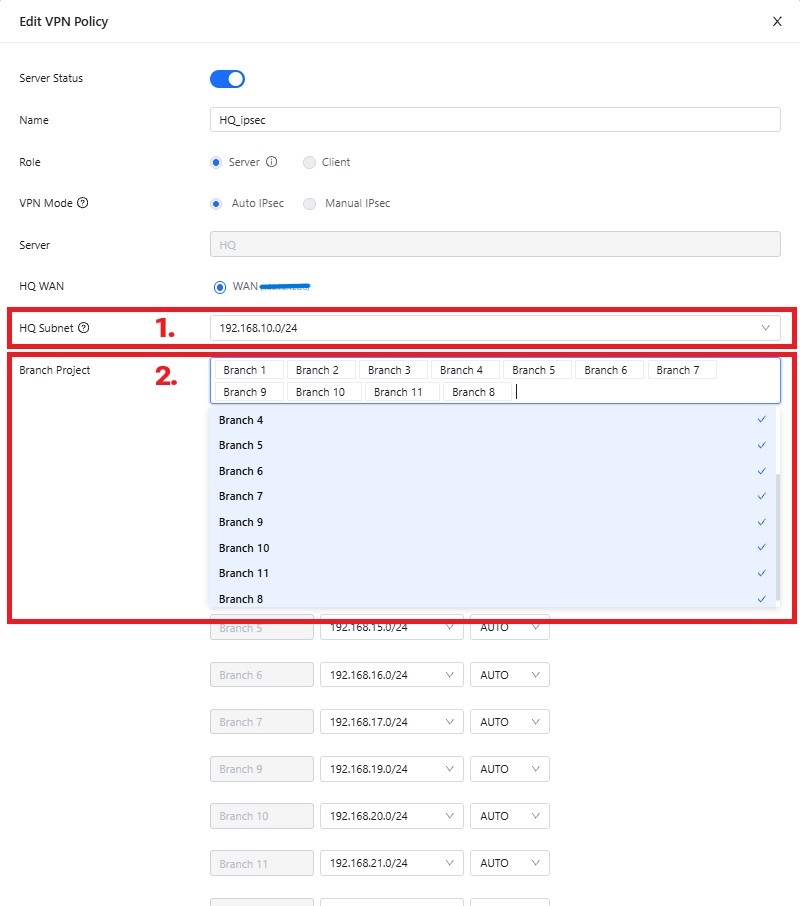Close the Edit VPN Policy dialog
The height and width of the screenshot is (906, 800).
coord(777,21)
